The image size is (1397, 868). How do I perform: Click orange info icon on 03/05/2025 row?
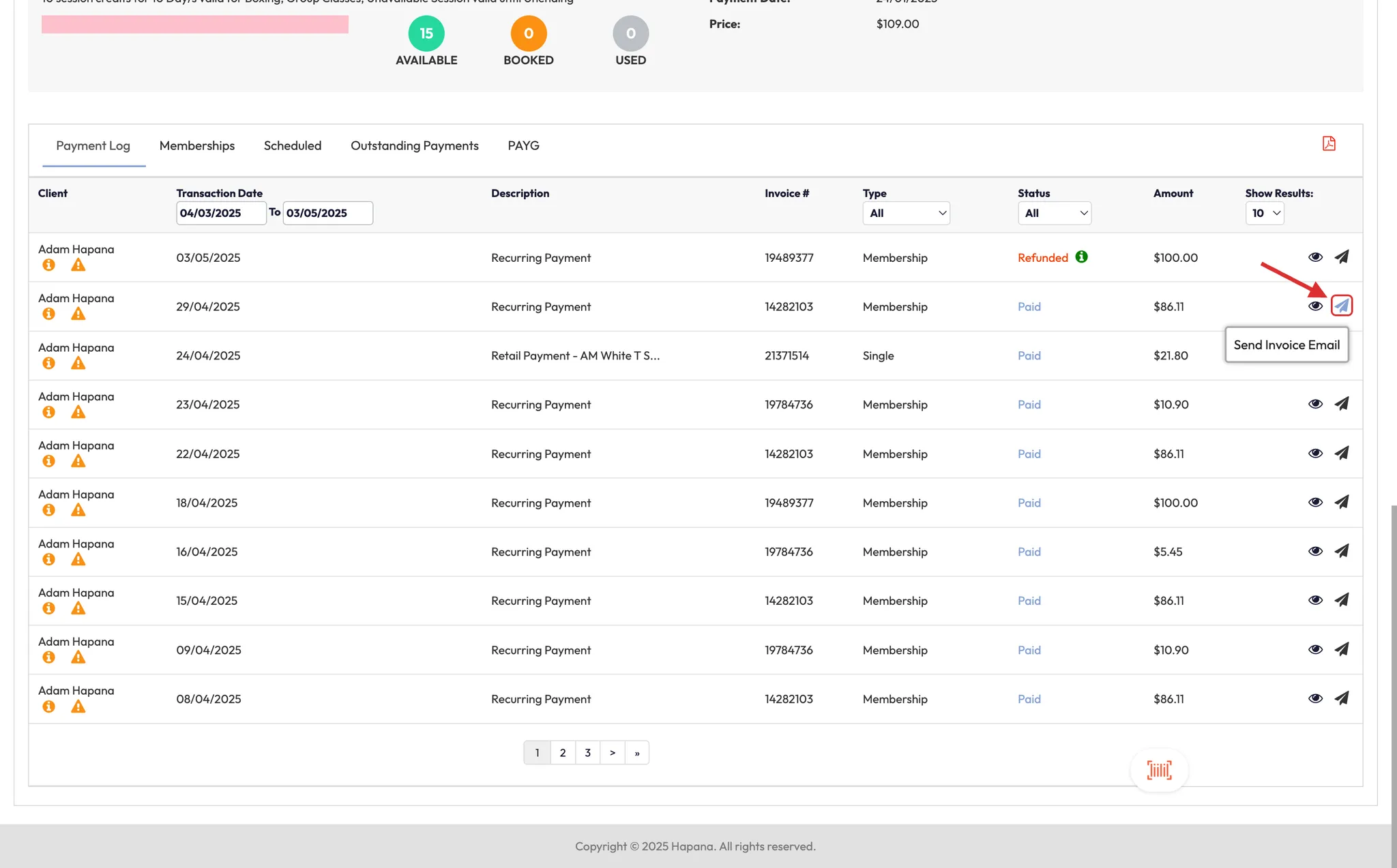[48, 265]
